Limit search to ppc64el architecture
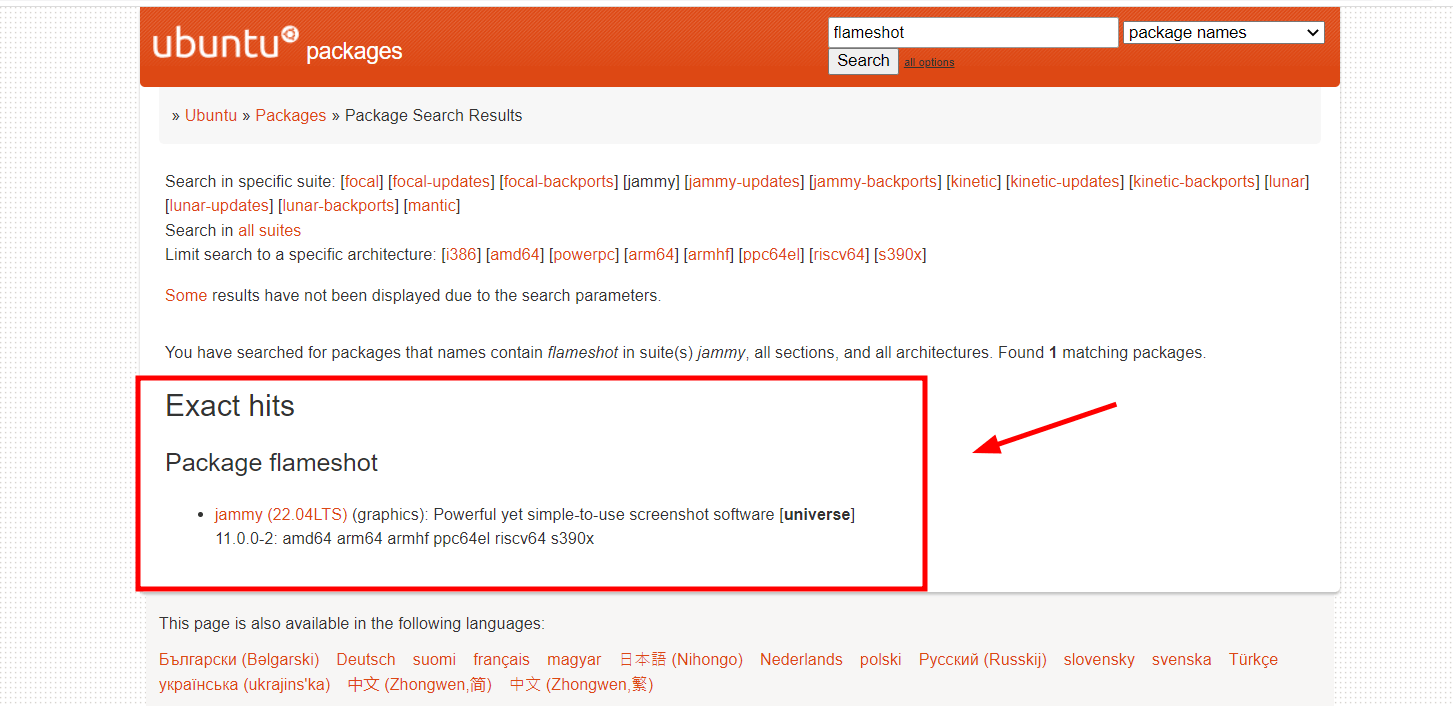1453x706 pixels. tap(770, 254)
